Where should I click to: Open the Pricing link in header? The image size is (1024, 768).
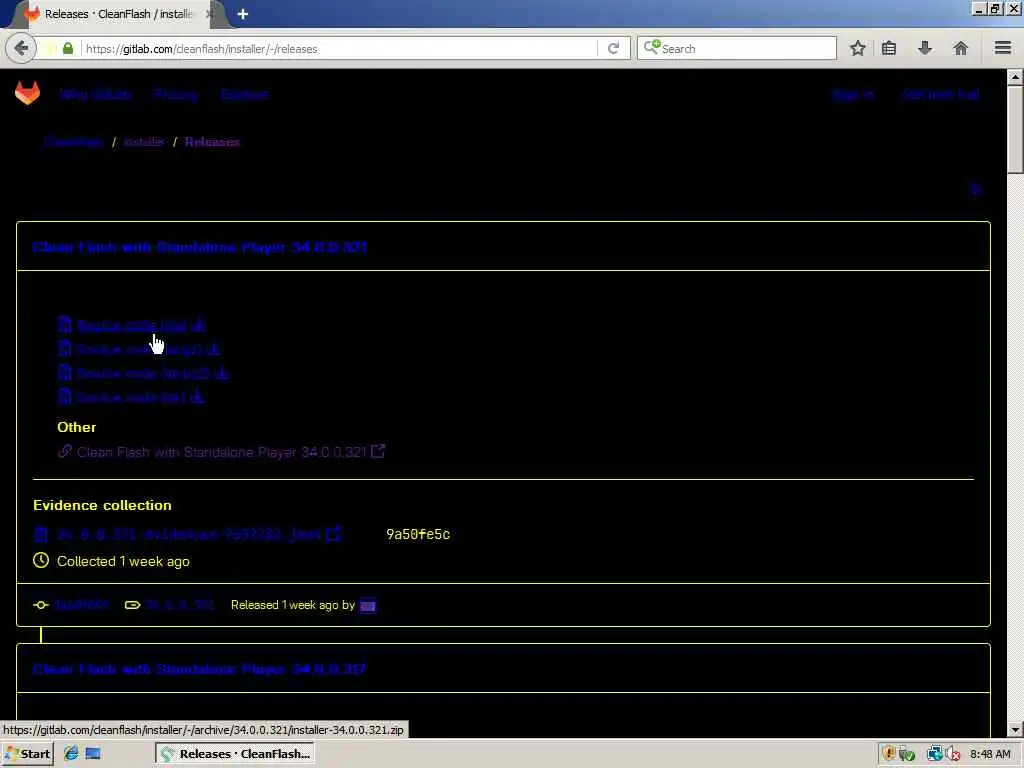(176, 95)
